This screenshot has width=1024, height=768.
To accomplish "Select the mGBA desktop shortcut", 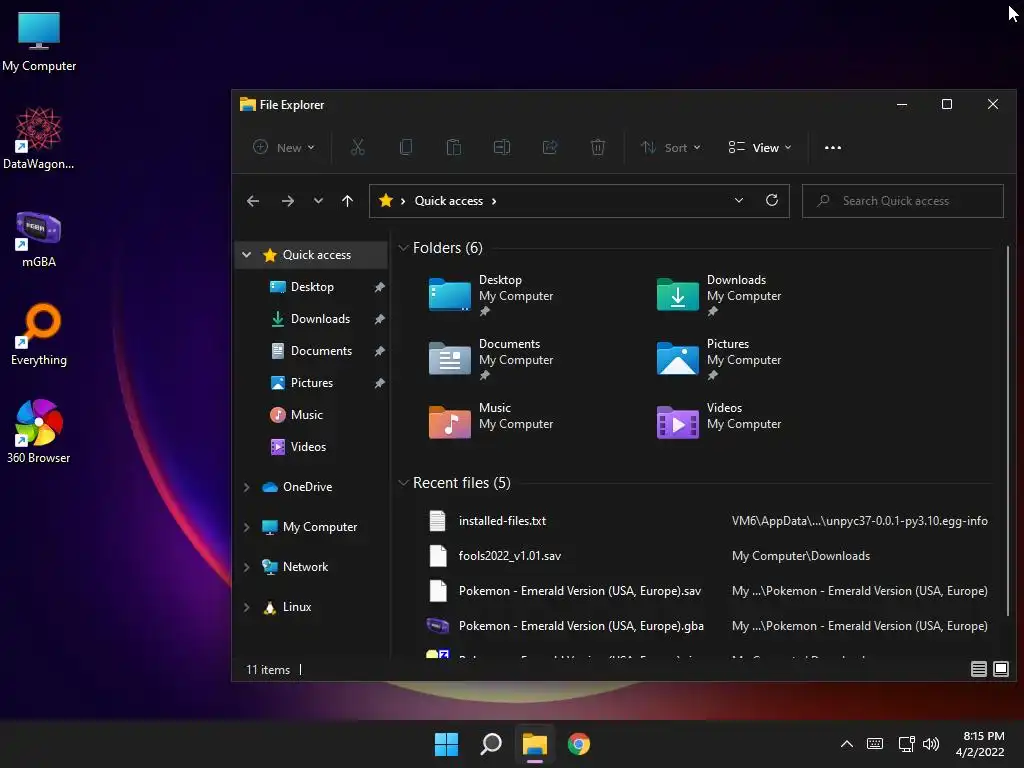I will coord(39,238).
